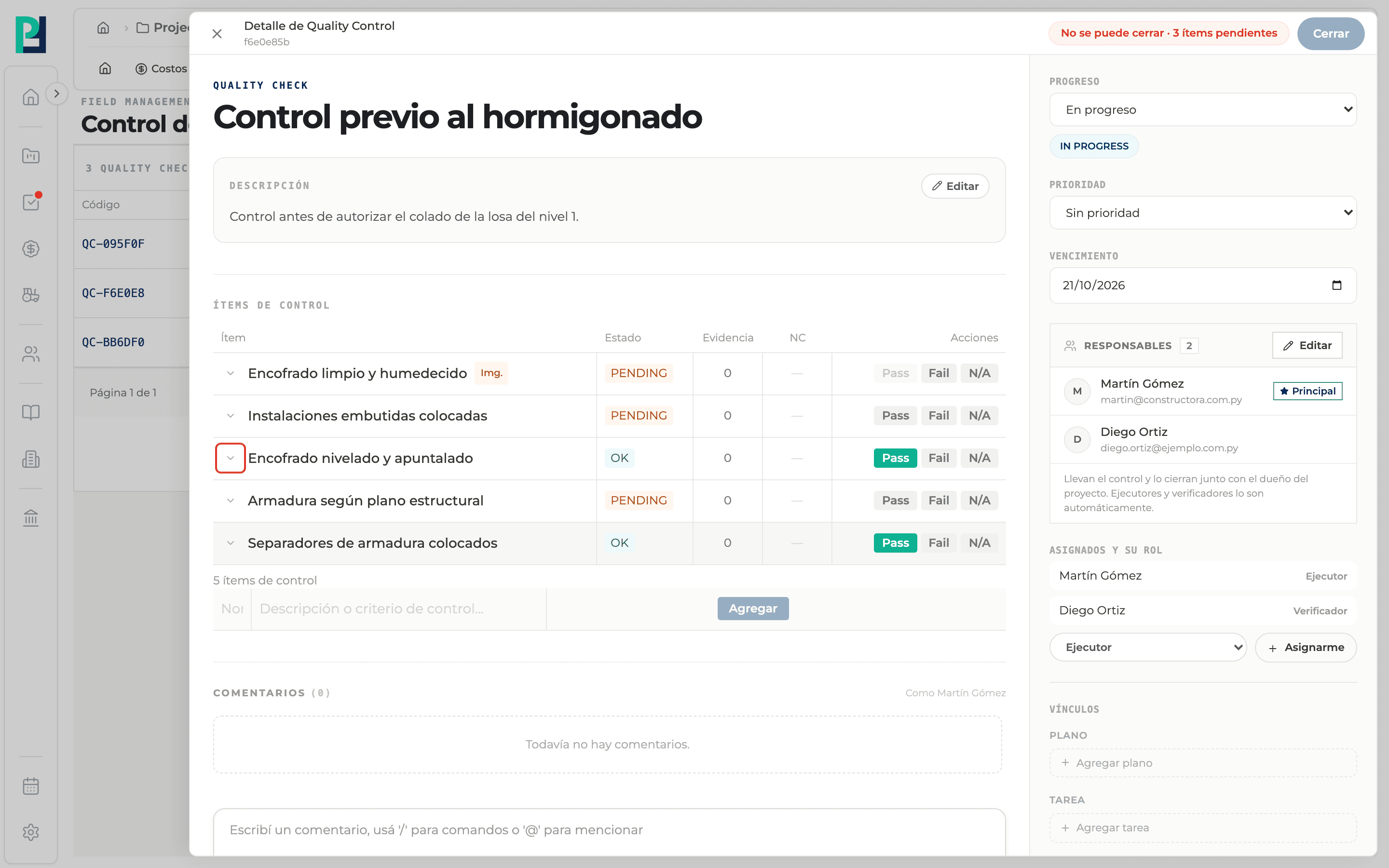This screenshot has height=868, width=1389.
Task: Focus the Descripción o criterio de control field
Action: click(x=398, y=609)
